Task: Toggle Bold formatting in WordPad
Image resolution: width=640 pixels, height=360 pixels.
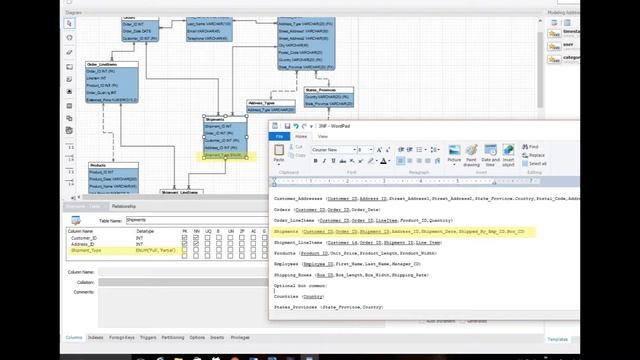Action: (x=316, y=161)
